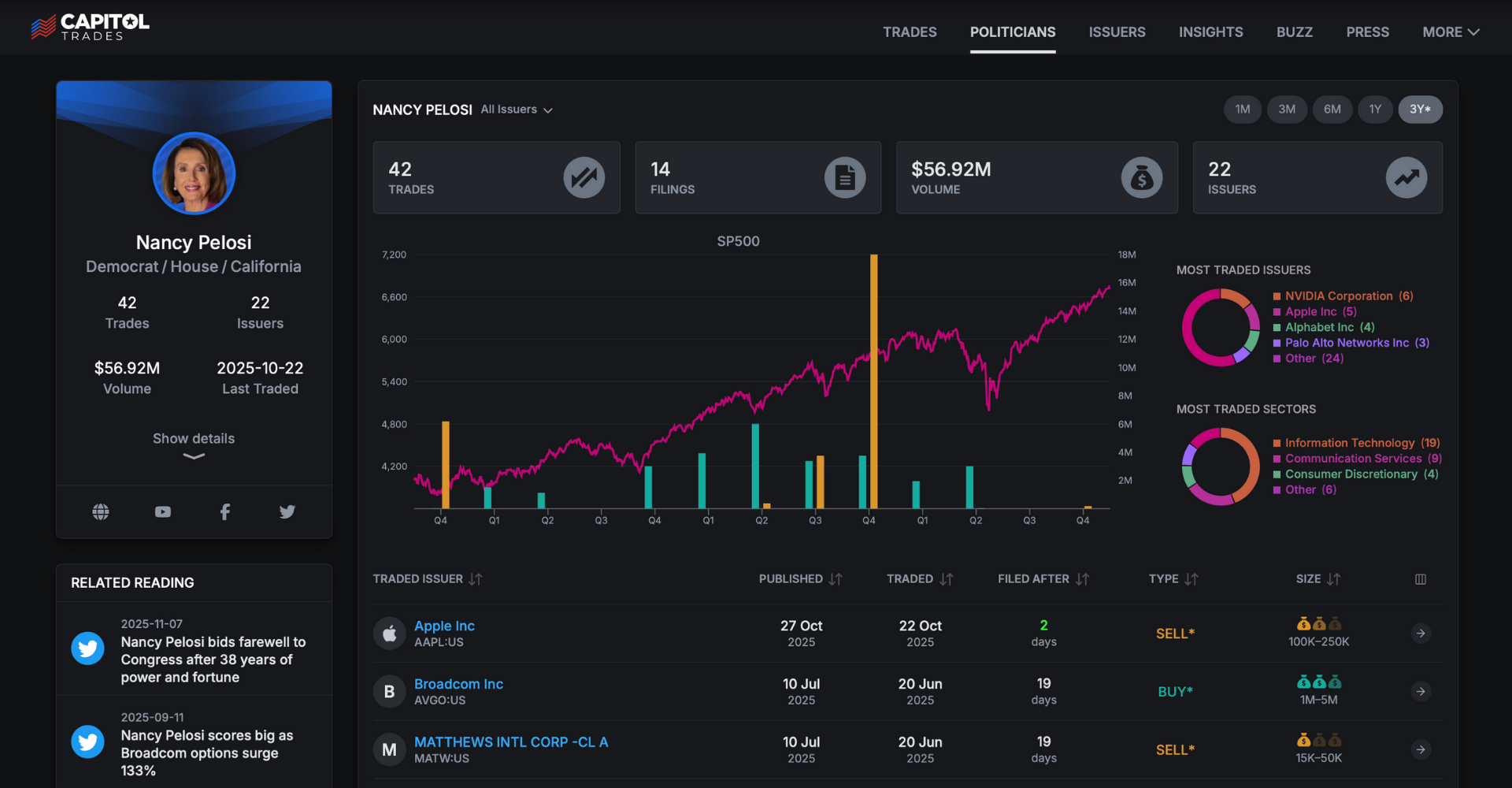Screen dimensions: 1512x788
Task: Open Broadcom Inc trade details arrow
Action: pos(1421,692)
